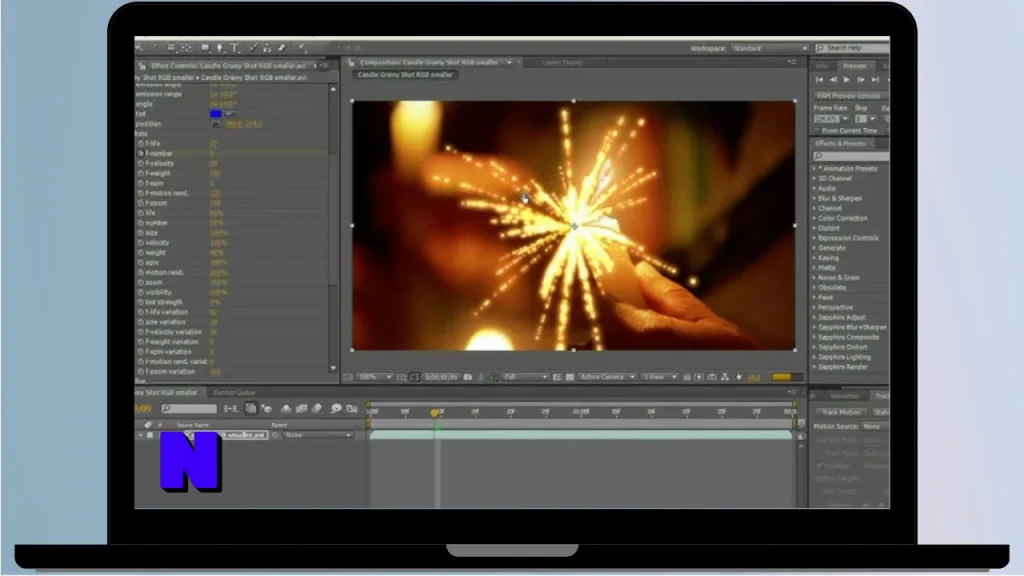Toggle transparency grid icon below viewer

(570, 377)
